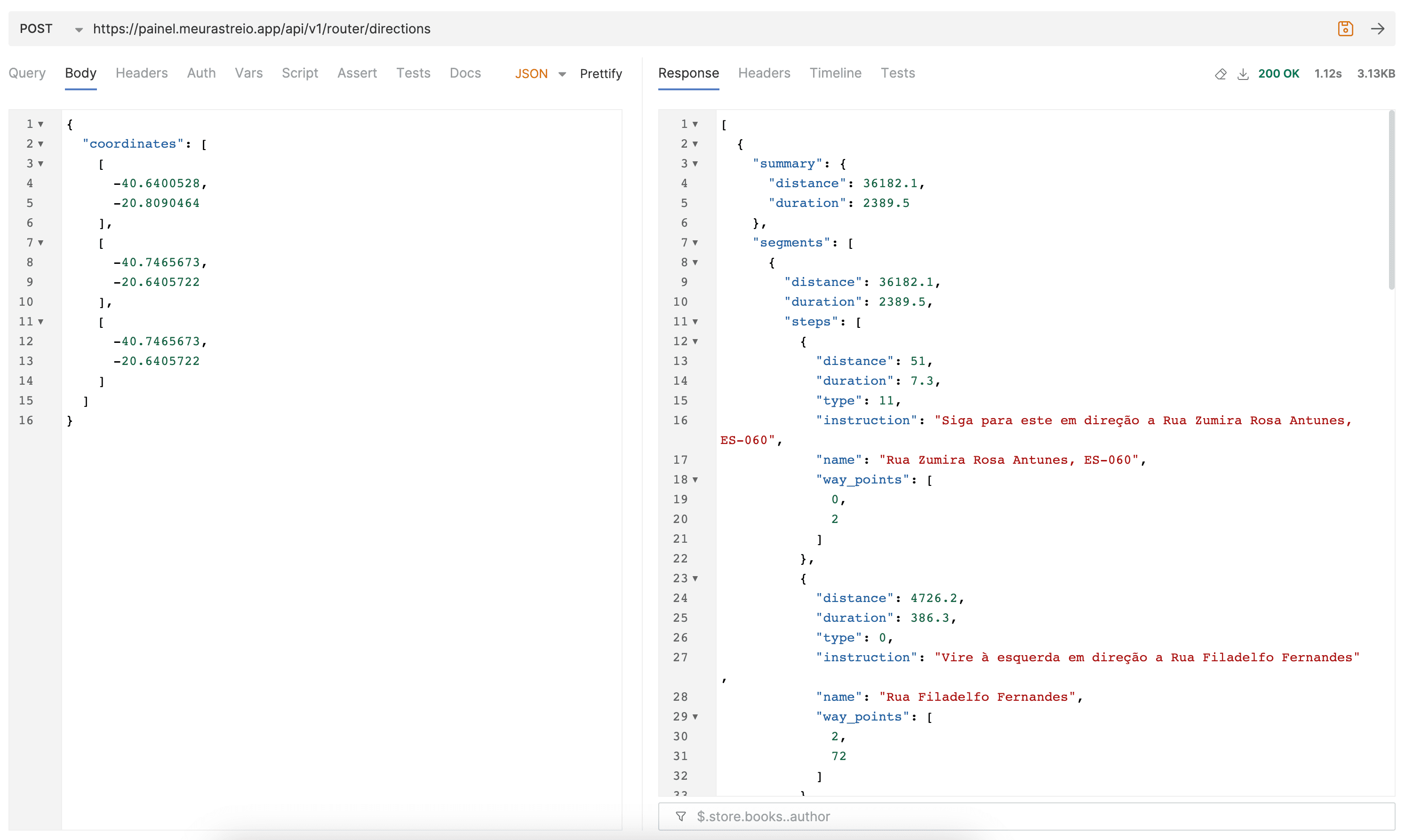
Task: Collapse the way_points array at response line 29
Action: tap(695, 717)
